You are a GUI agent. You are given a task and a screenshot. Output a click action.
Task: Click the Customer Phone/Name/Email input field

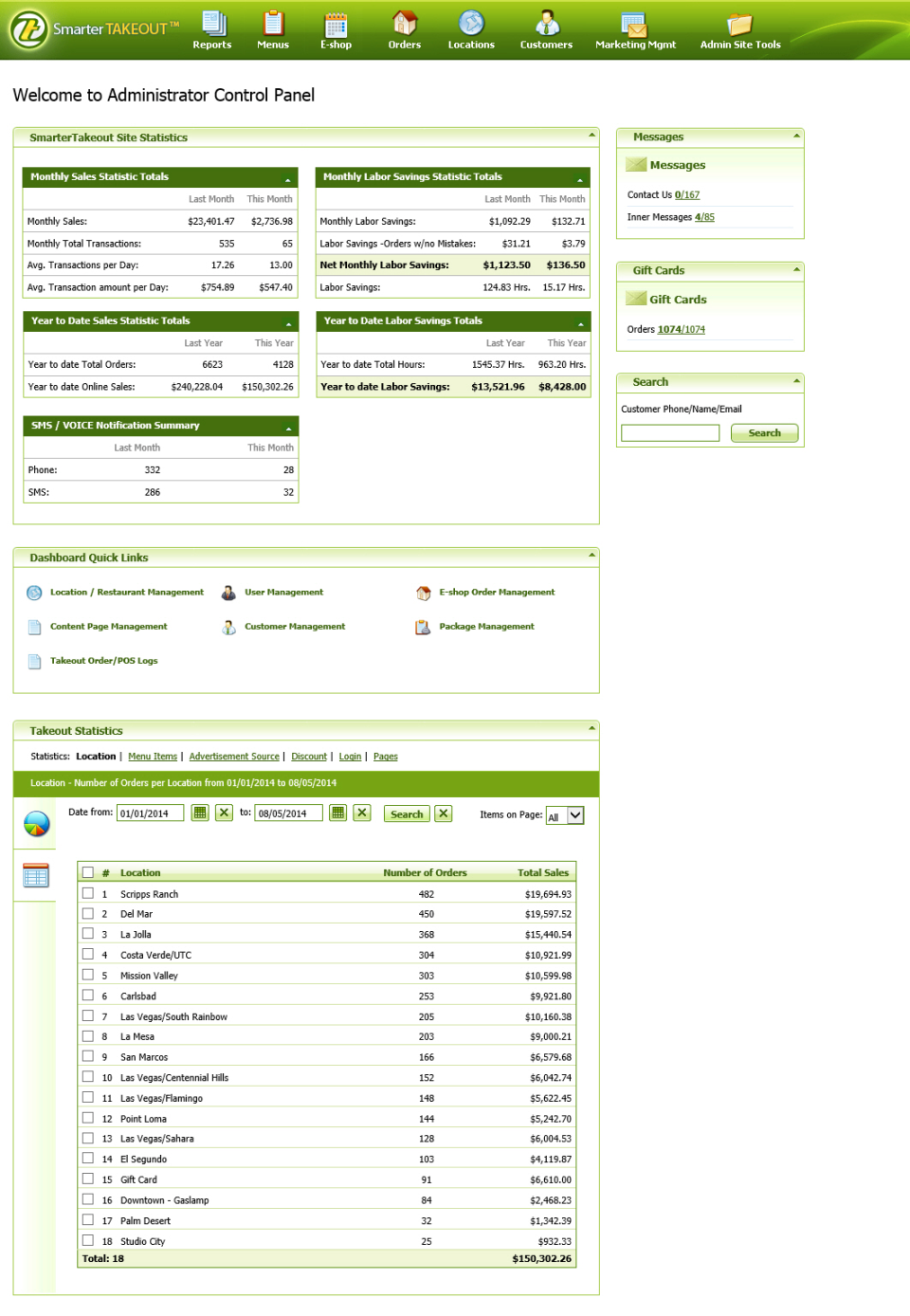pos(670,433)
